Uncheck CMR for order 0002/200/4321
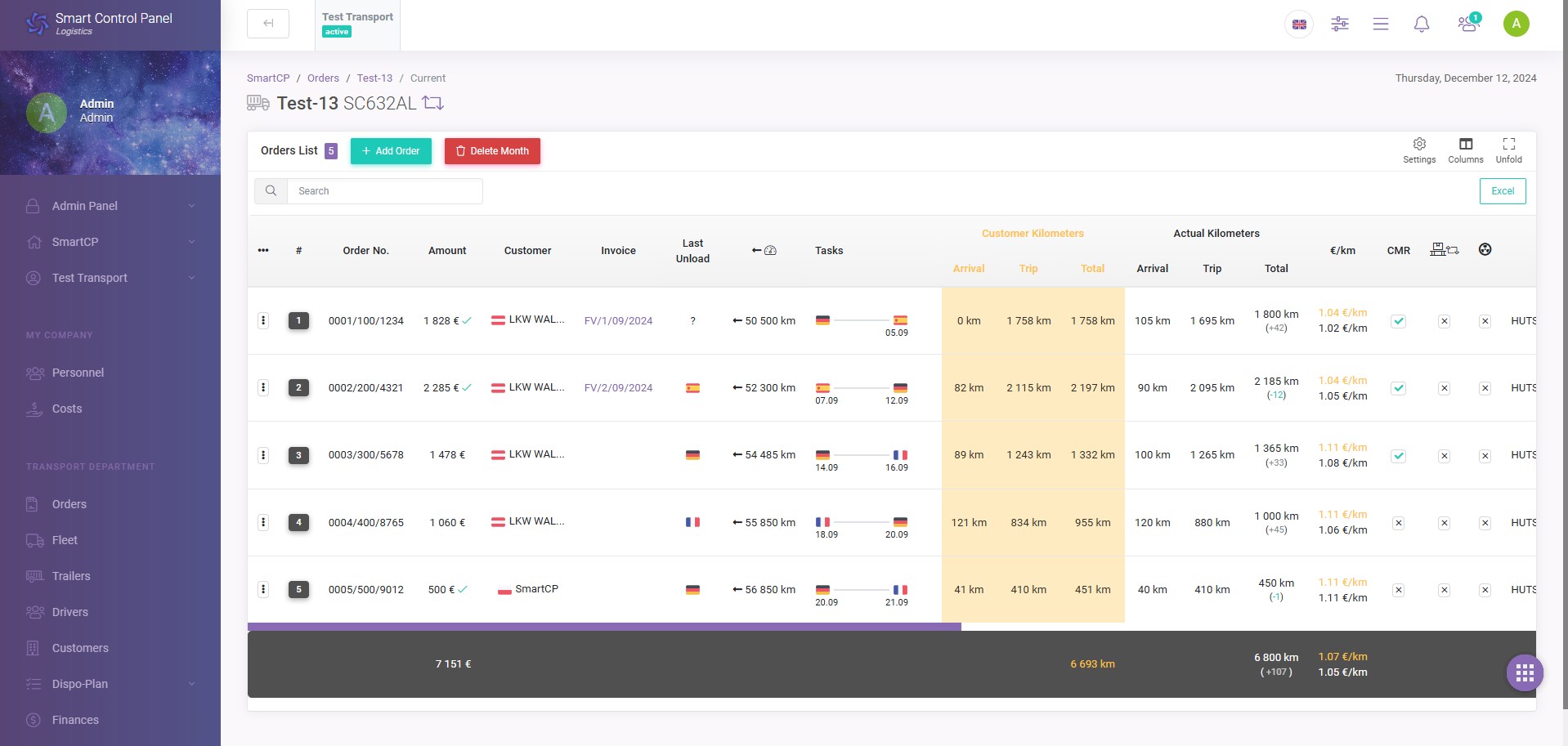Image resolution: width=1568 pixels, height=746 pixels. 1399,388
